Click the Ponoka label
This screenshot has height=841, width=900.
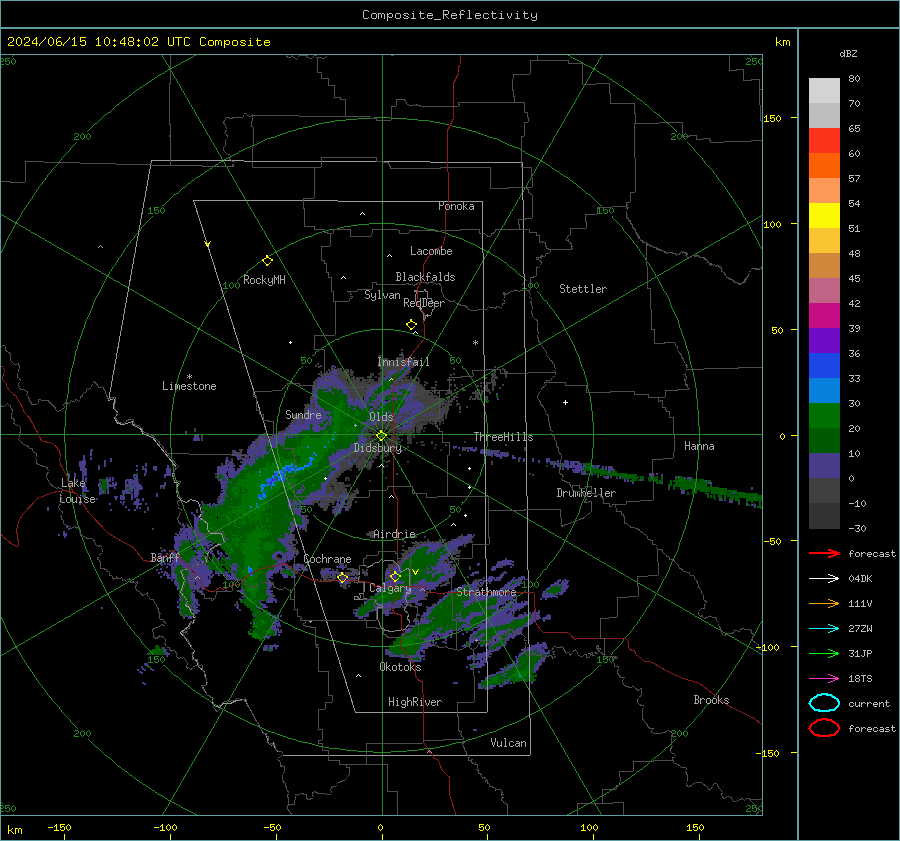pos(456,206)
